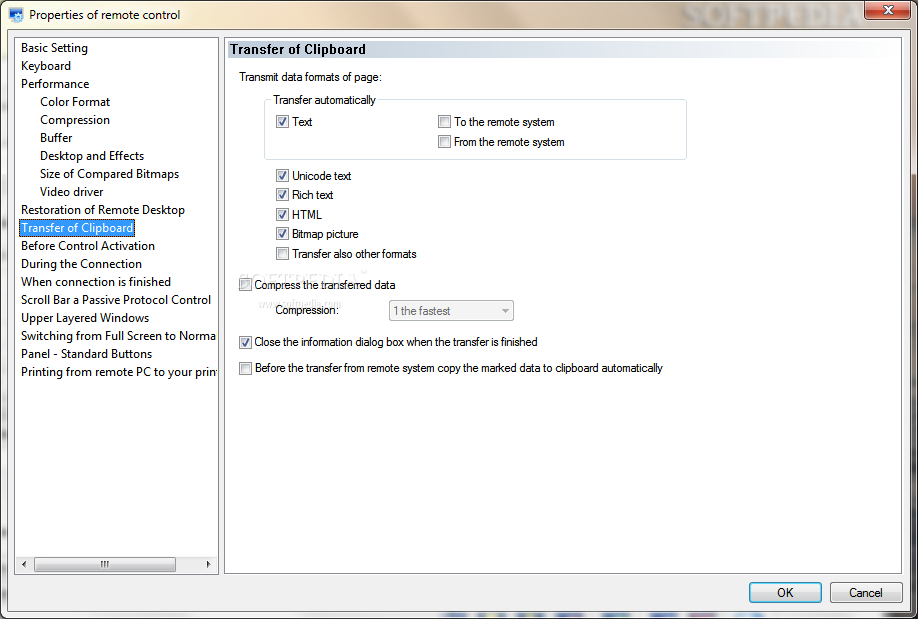
Task: Select the Color Format subitem
Action: (75, 102)
